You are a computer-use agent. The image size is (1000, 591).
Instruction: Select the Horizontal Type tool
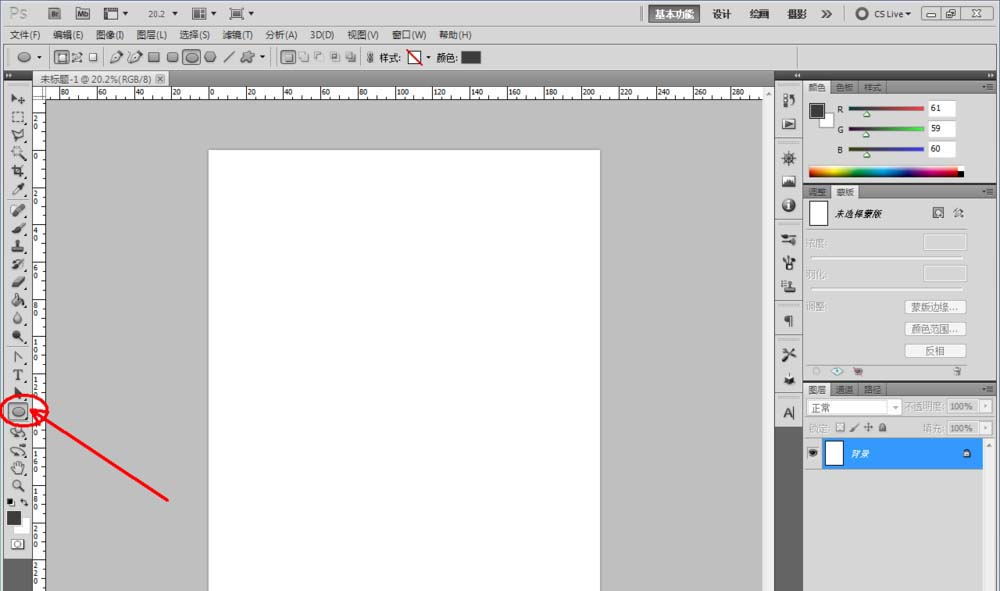[x=18, y=375]
